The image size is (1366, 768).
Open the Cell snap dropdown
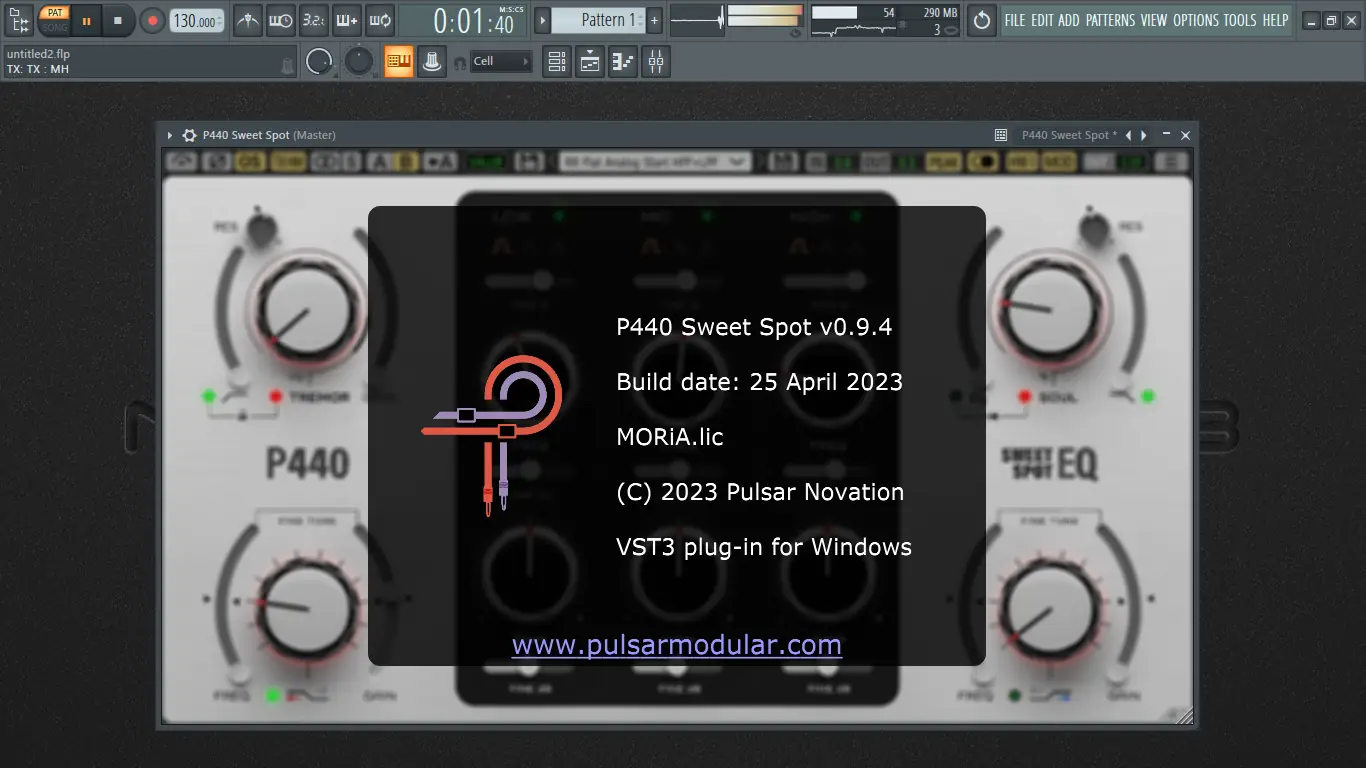[x=501, y=62]
